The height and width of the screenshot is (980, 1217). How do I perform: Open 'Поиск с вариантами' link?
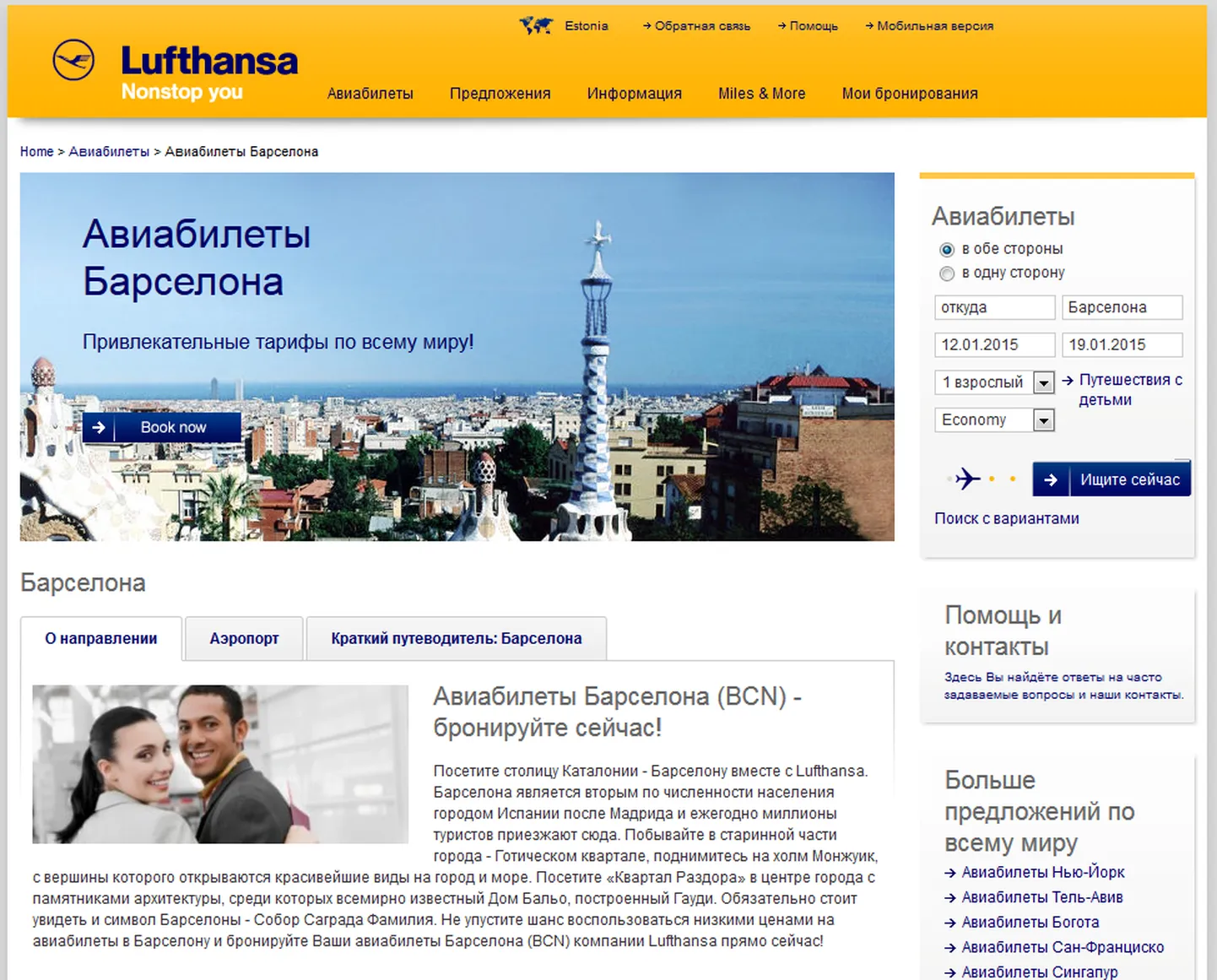tap(1007, 518)
